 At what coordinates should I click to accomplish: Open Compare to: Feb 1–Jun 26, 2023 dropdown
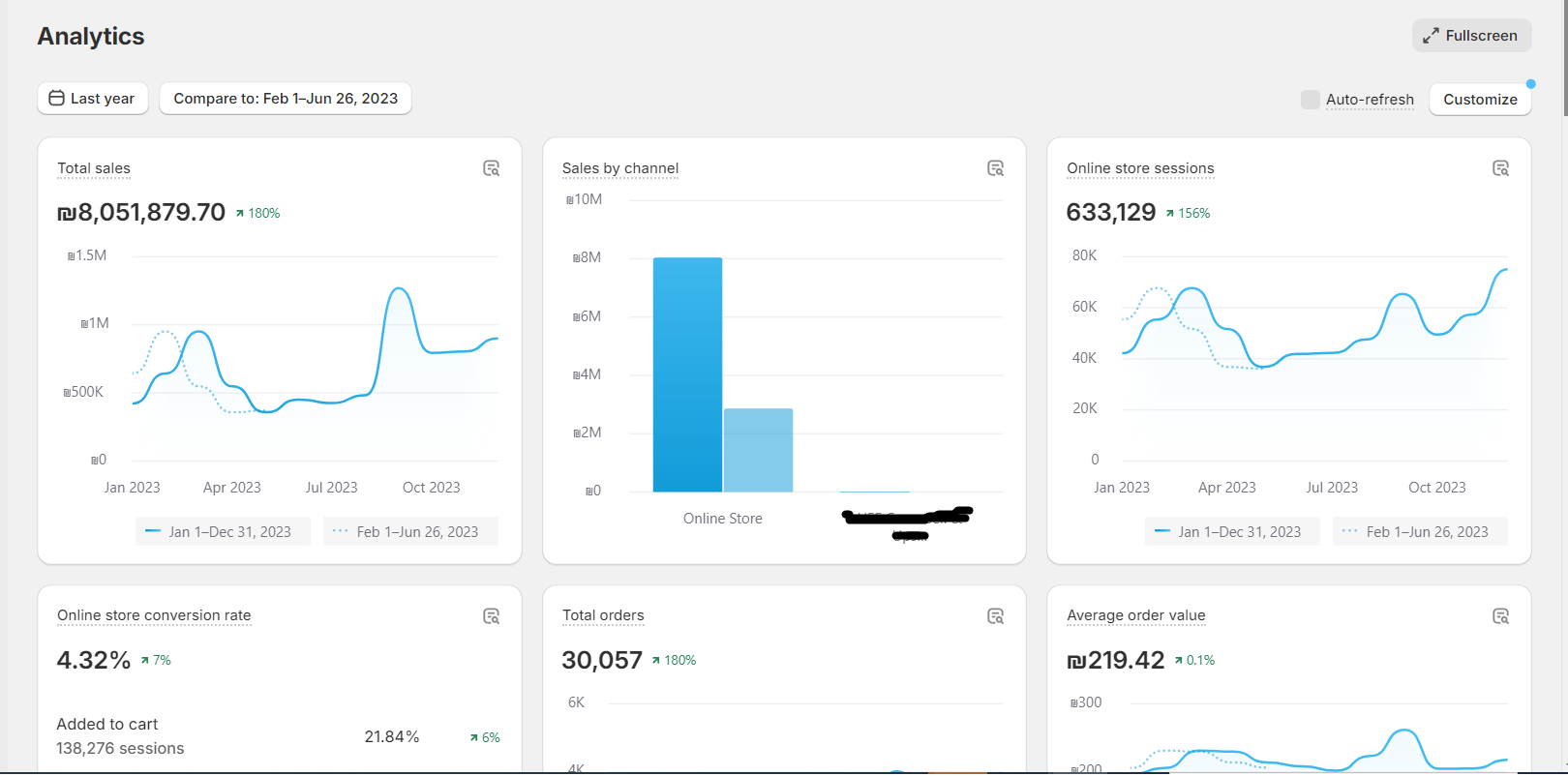click(286, 99)
